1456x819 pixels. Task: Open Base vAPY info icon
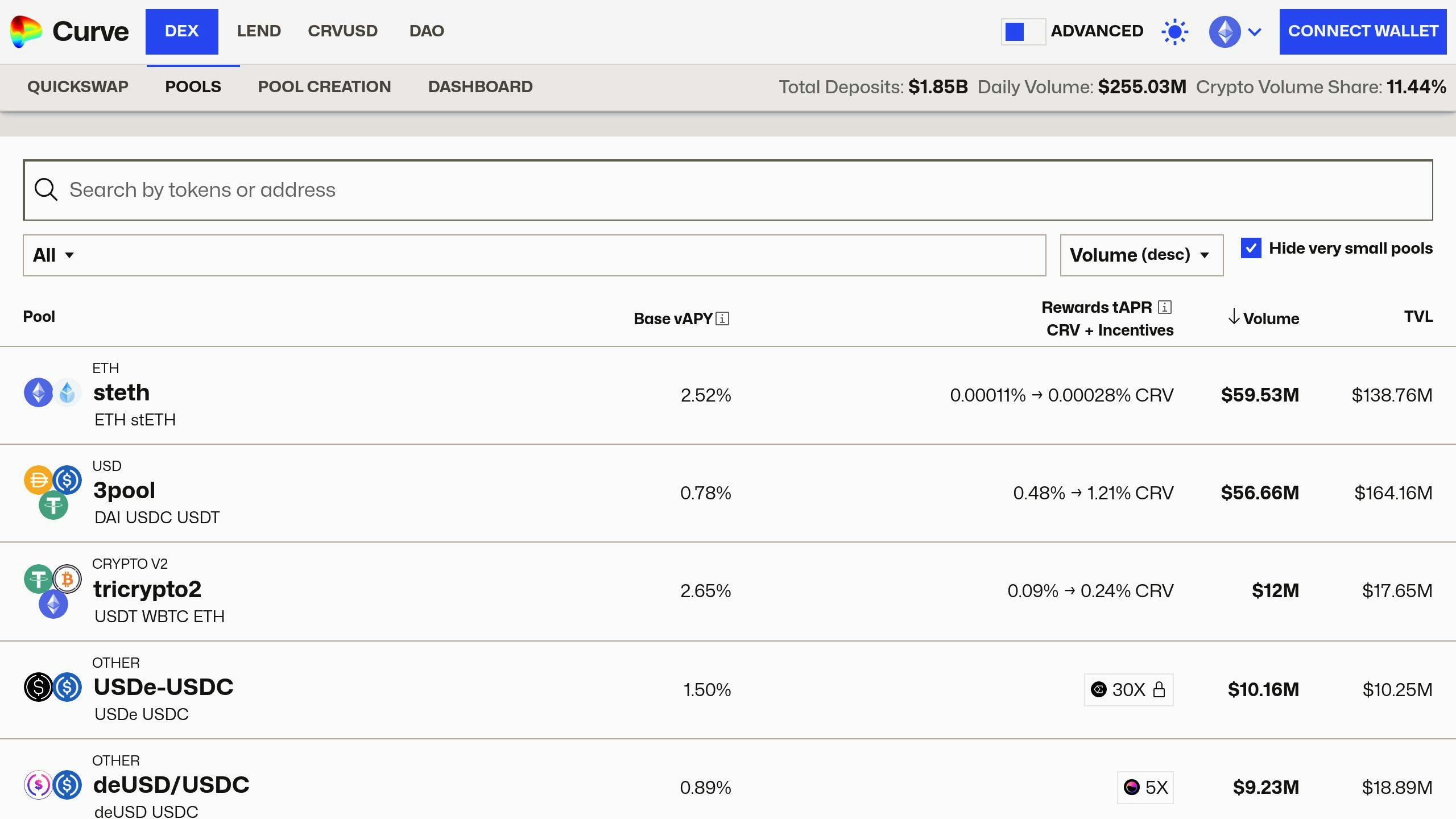click(722, 318)
